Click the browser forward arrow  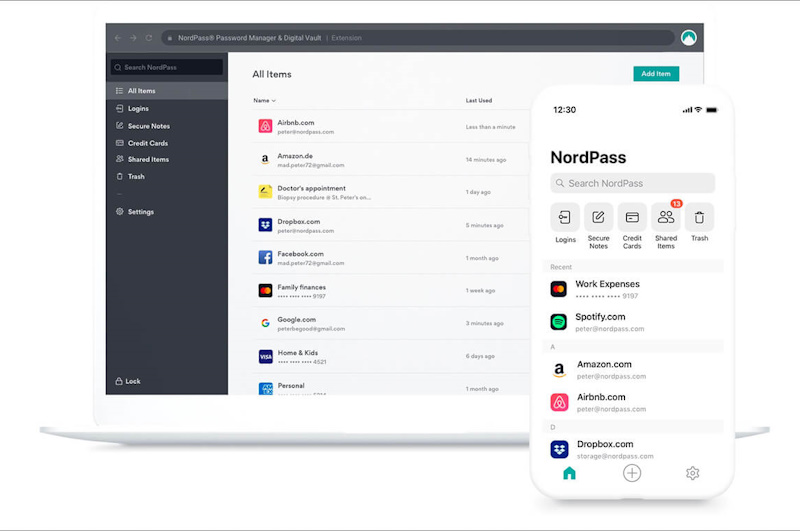133,38
